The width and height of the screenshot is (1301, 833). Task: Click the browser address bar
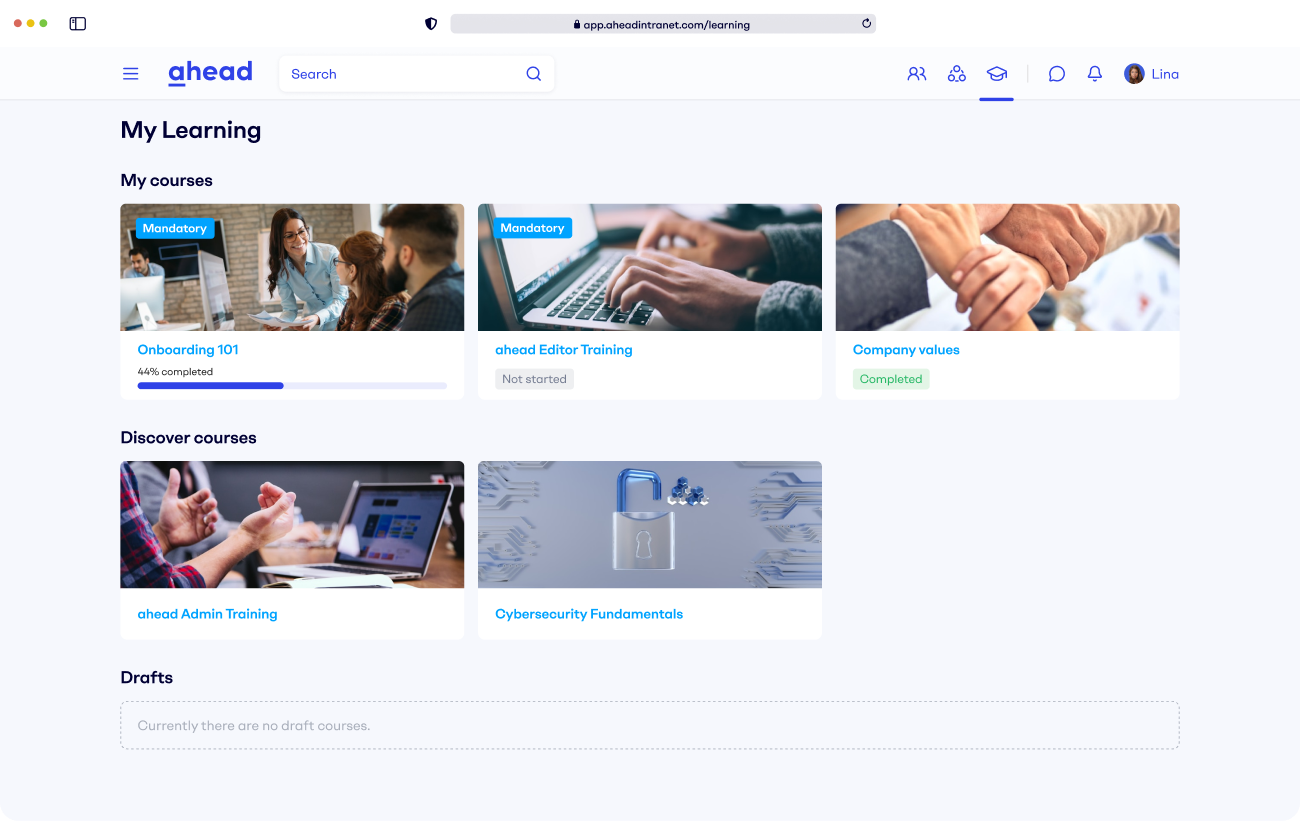tap(663, 24)
